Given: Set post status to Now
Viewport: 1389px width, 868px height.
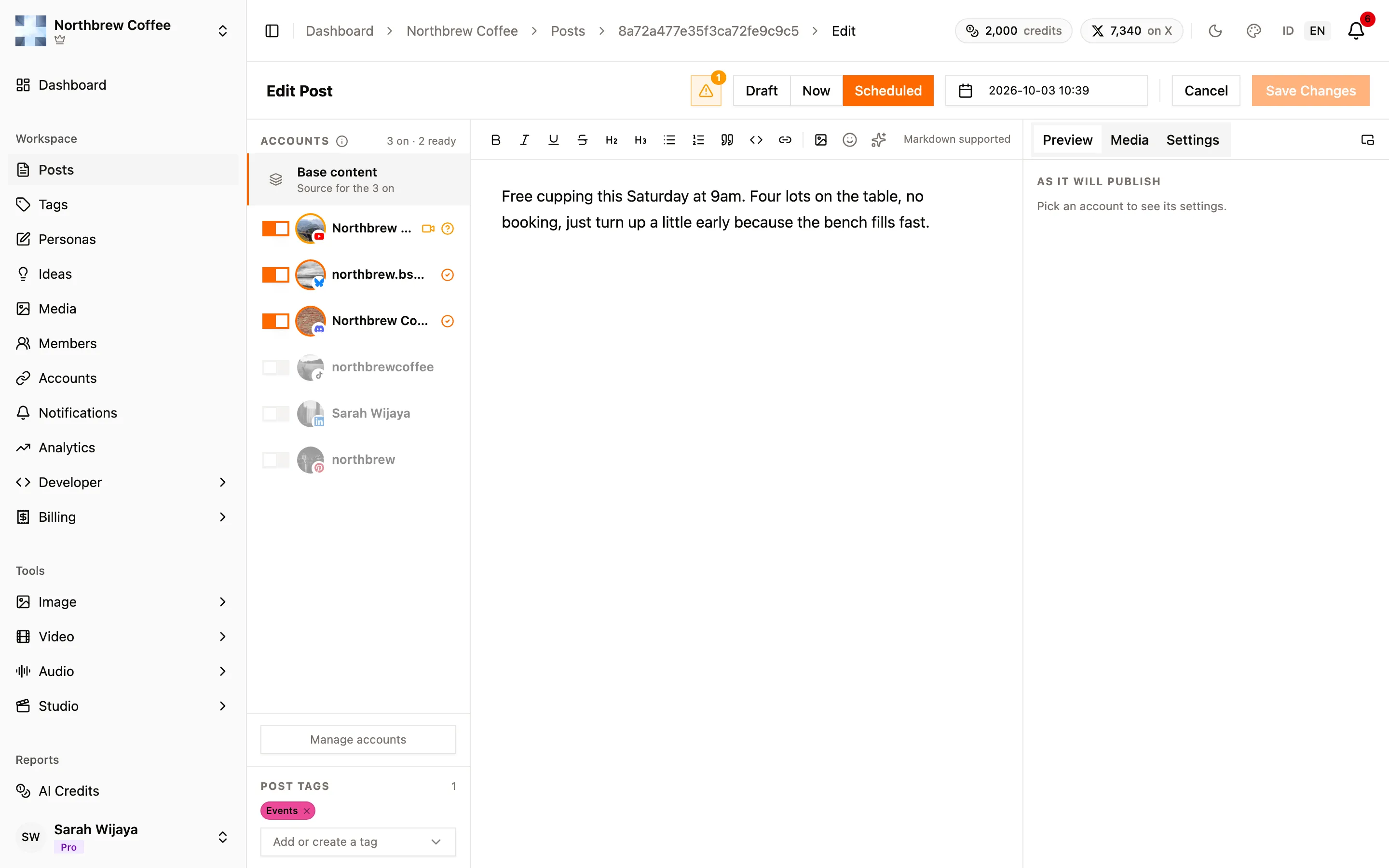Looking at the screenshot, I should (816, 91).
